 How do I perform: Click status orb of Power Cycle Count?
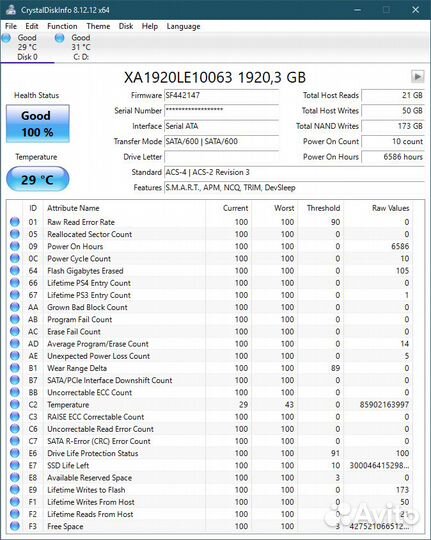click(x=15, y=258)
